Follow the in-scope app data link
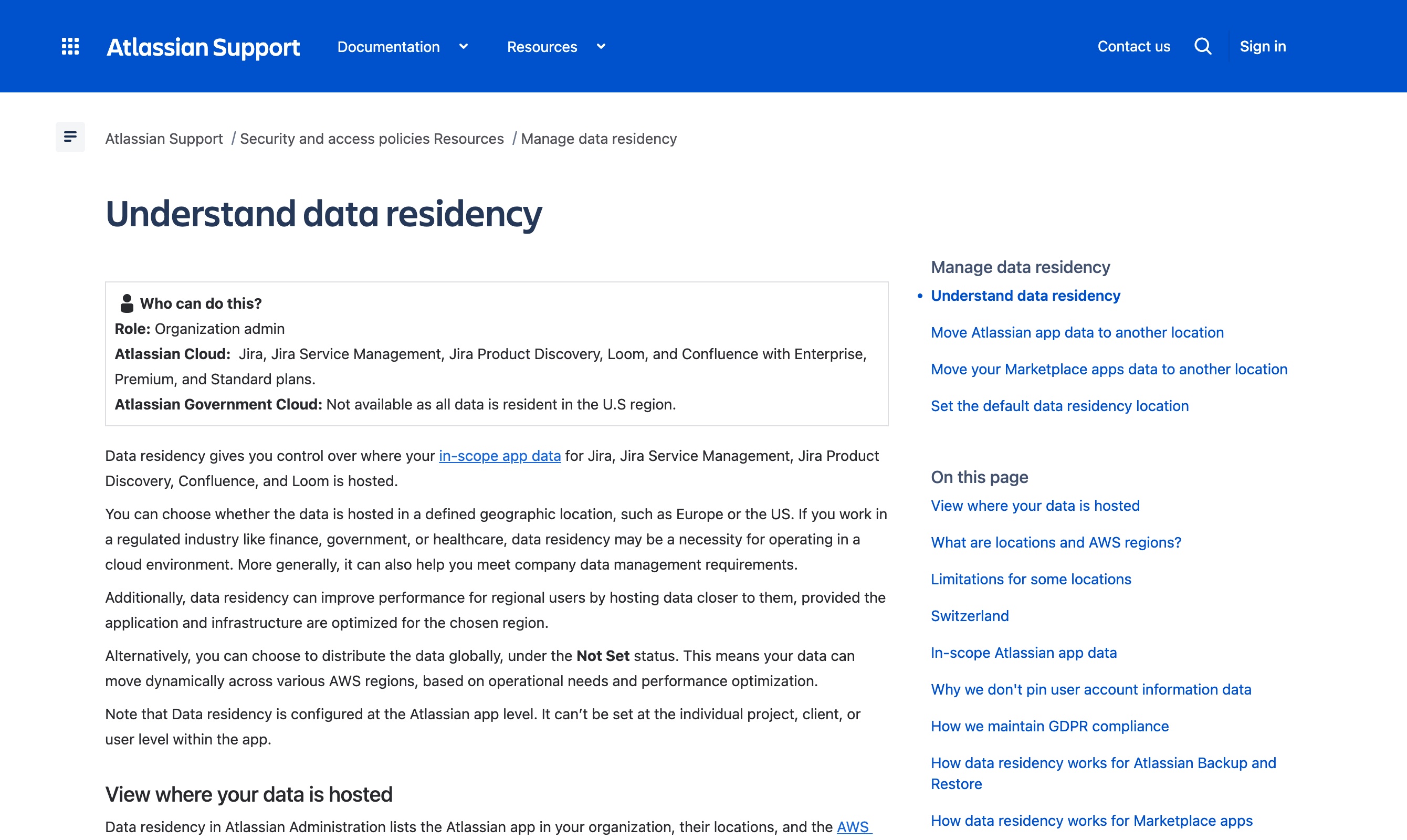The height and width of the screenshot is (840, 1407). pyautogui.click(x=500, y=456)
